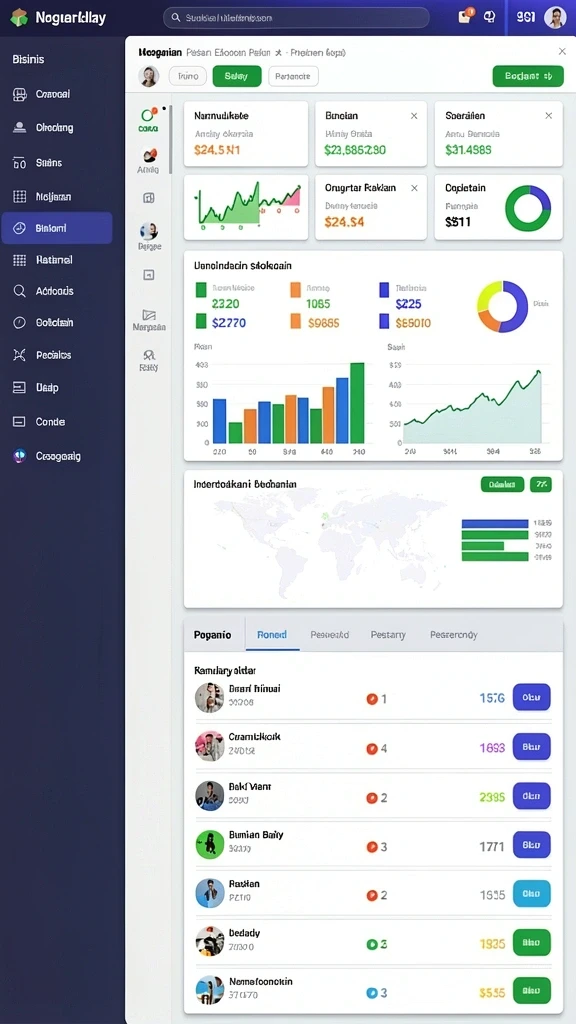Open the notifications icon with red badge
This screenshot has height=1024, width=576.
pyautogui.click(x=465, y=17)
